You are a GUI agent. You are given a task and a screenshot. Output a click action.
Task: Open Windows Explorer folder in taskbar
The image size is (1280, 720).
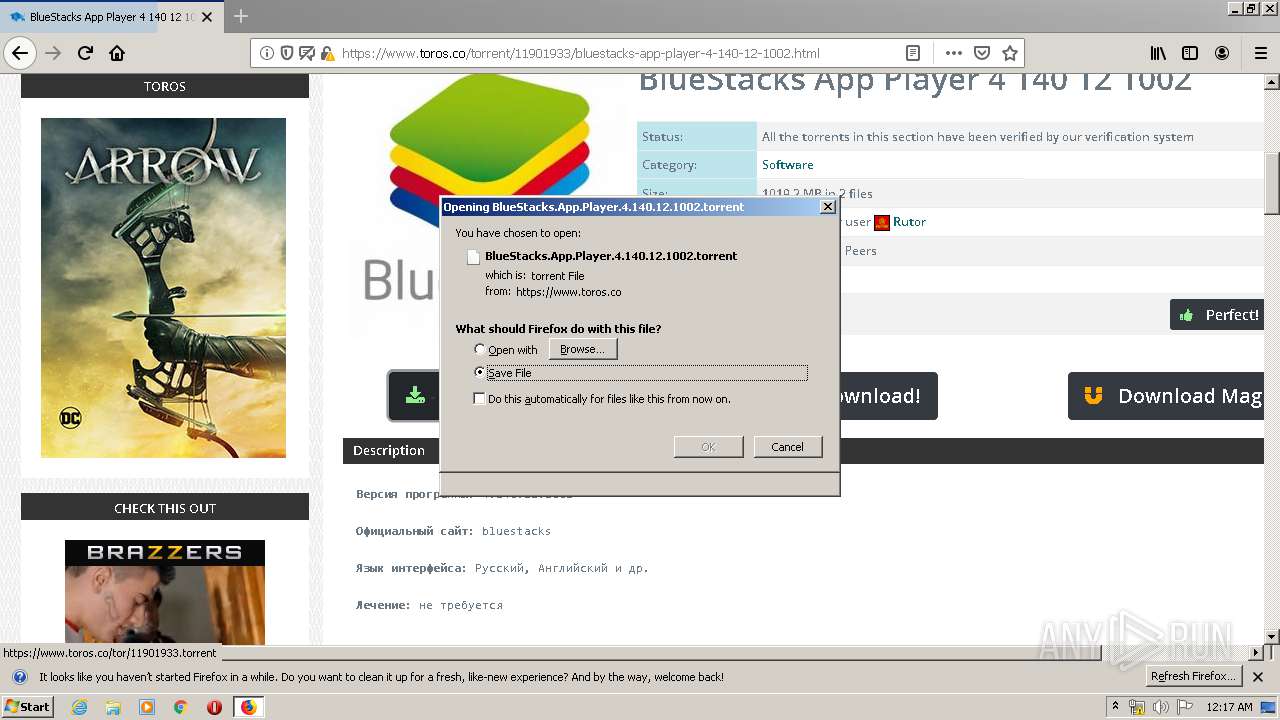(113, 707)
